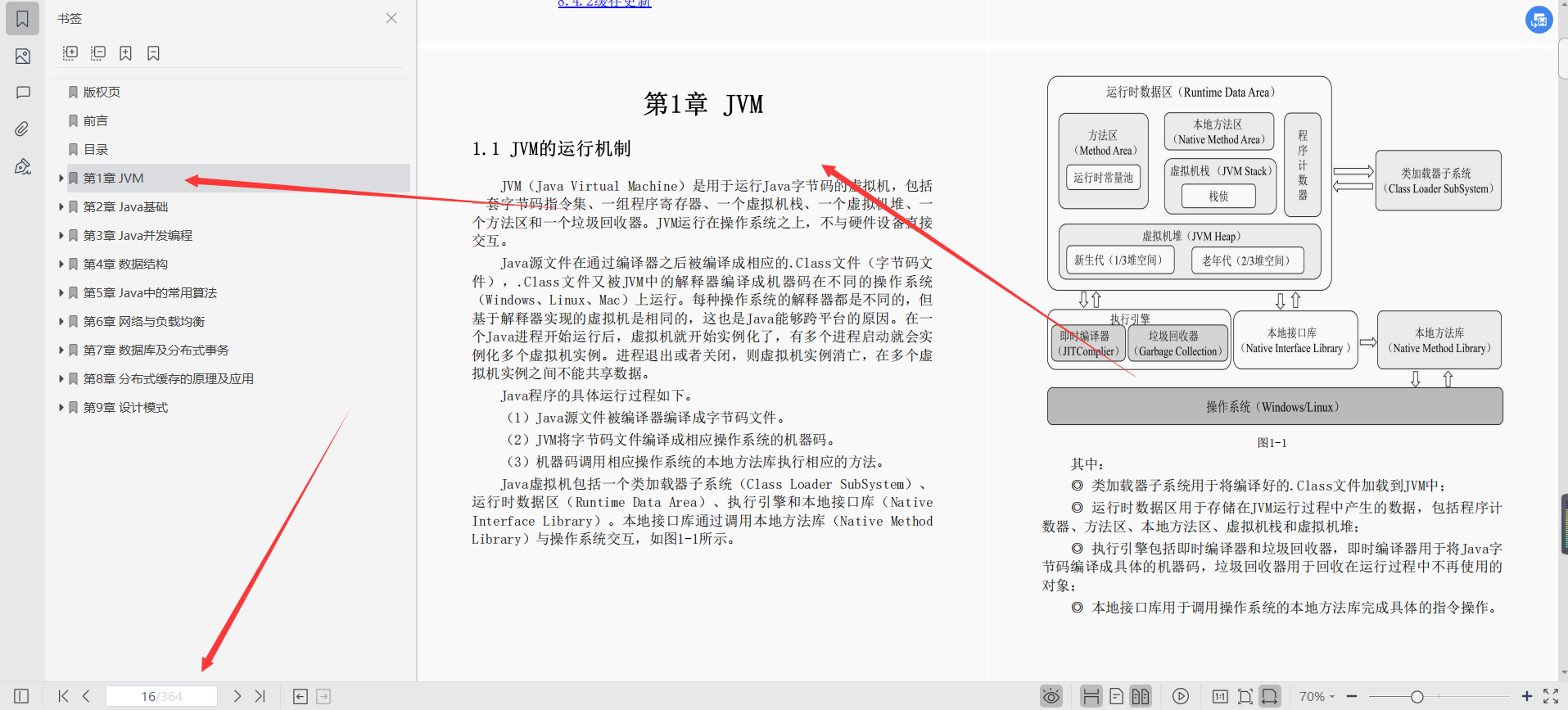The width and height of the screenshot is (1568, 710).
Task: Open the 版权页 bookmark
Action: tap(102, 92)
